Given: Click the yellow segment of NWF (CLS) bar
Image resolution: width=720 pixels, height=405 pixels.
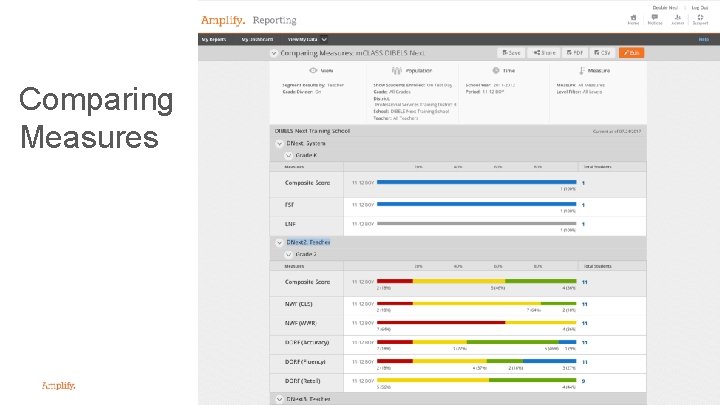Looking at the screenshot, I should (x=477, y=304).
